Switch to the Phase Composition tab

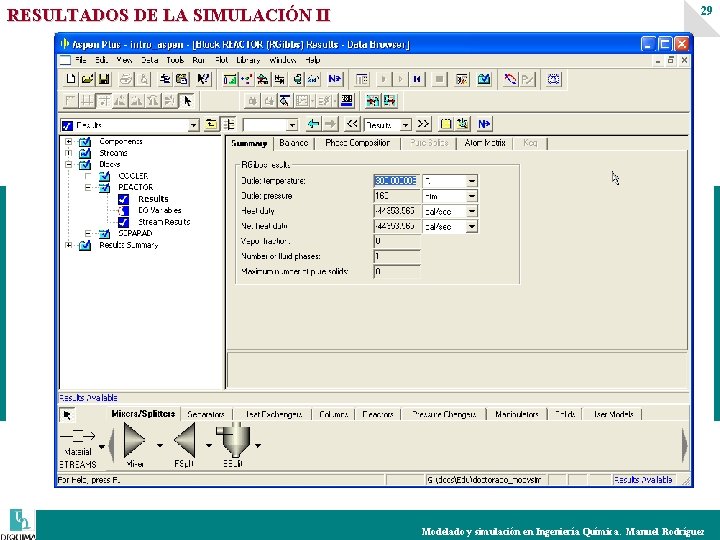click(x=357, y=143)
